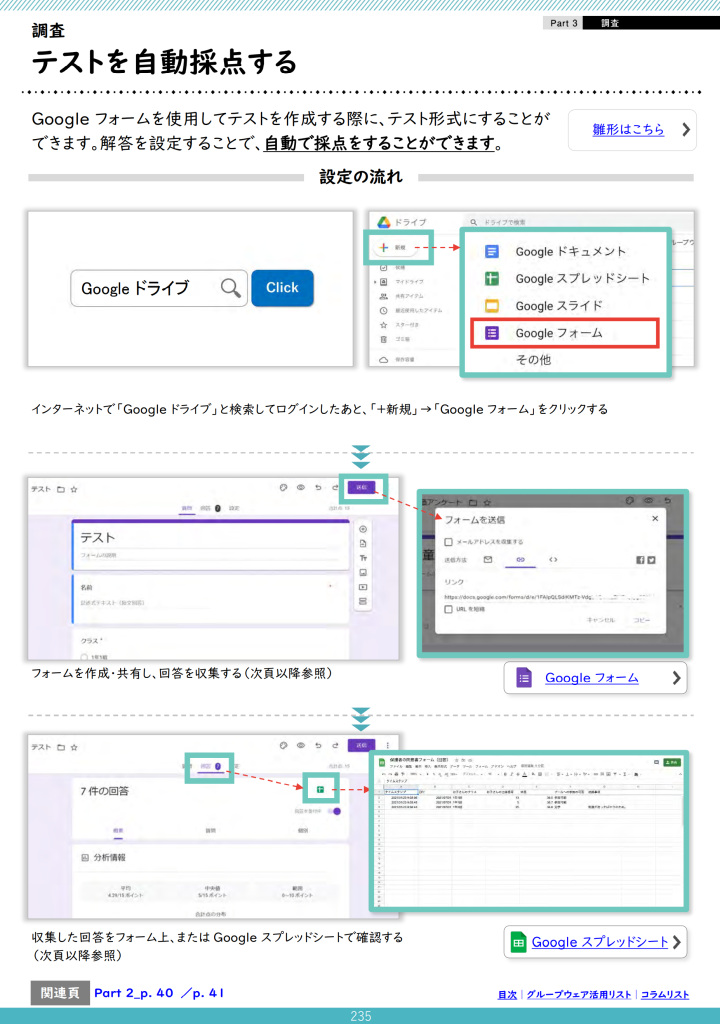This screenshot has width=720, height=1024.
Task: Open the コラムリスト link
Action: (664, 995)
